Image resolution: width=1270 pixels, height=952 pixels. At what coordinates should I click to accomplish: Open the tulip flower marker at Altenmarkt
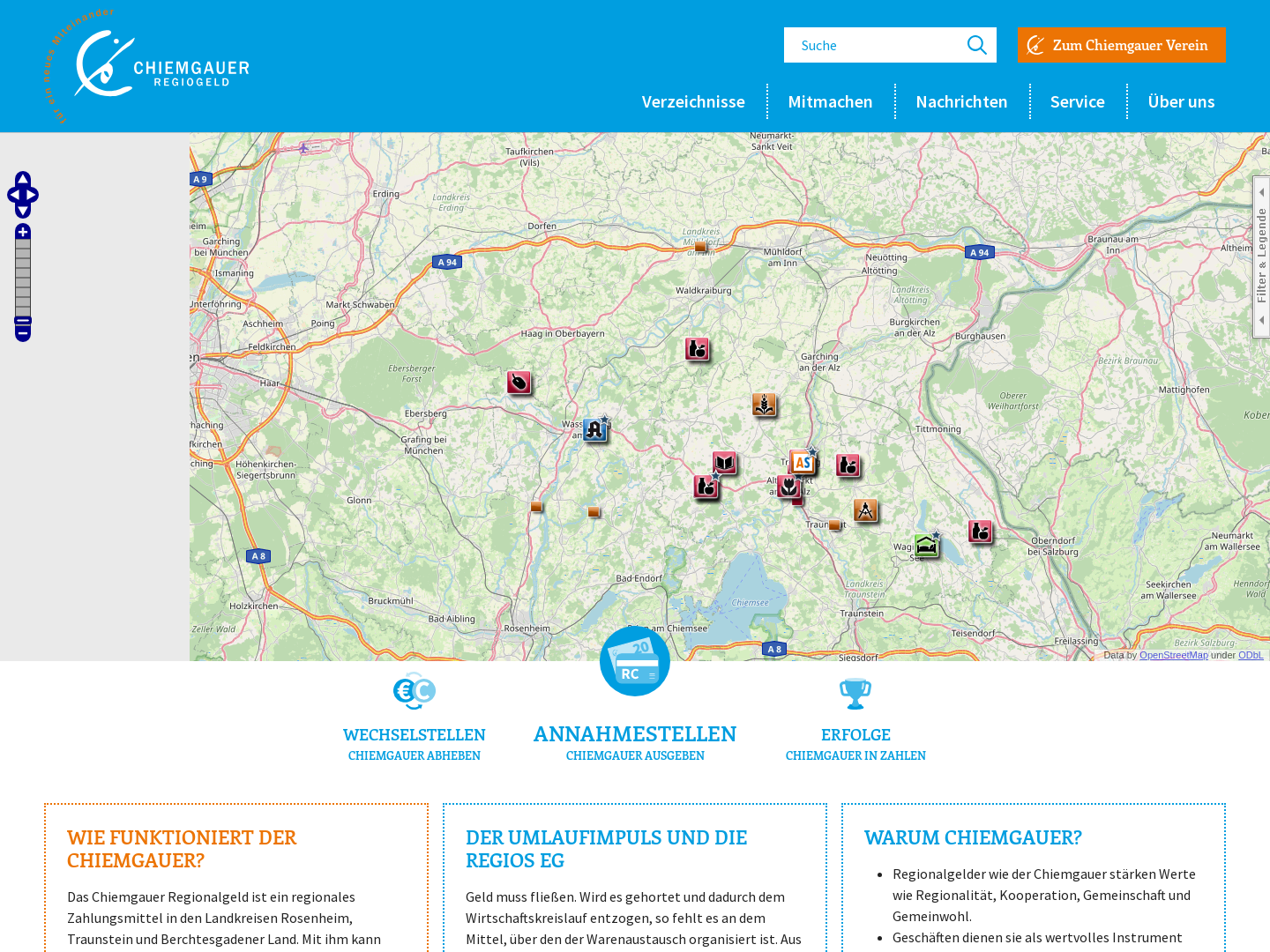[788, 486]
